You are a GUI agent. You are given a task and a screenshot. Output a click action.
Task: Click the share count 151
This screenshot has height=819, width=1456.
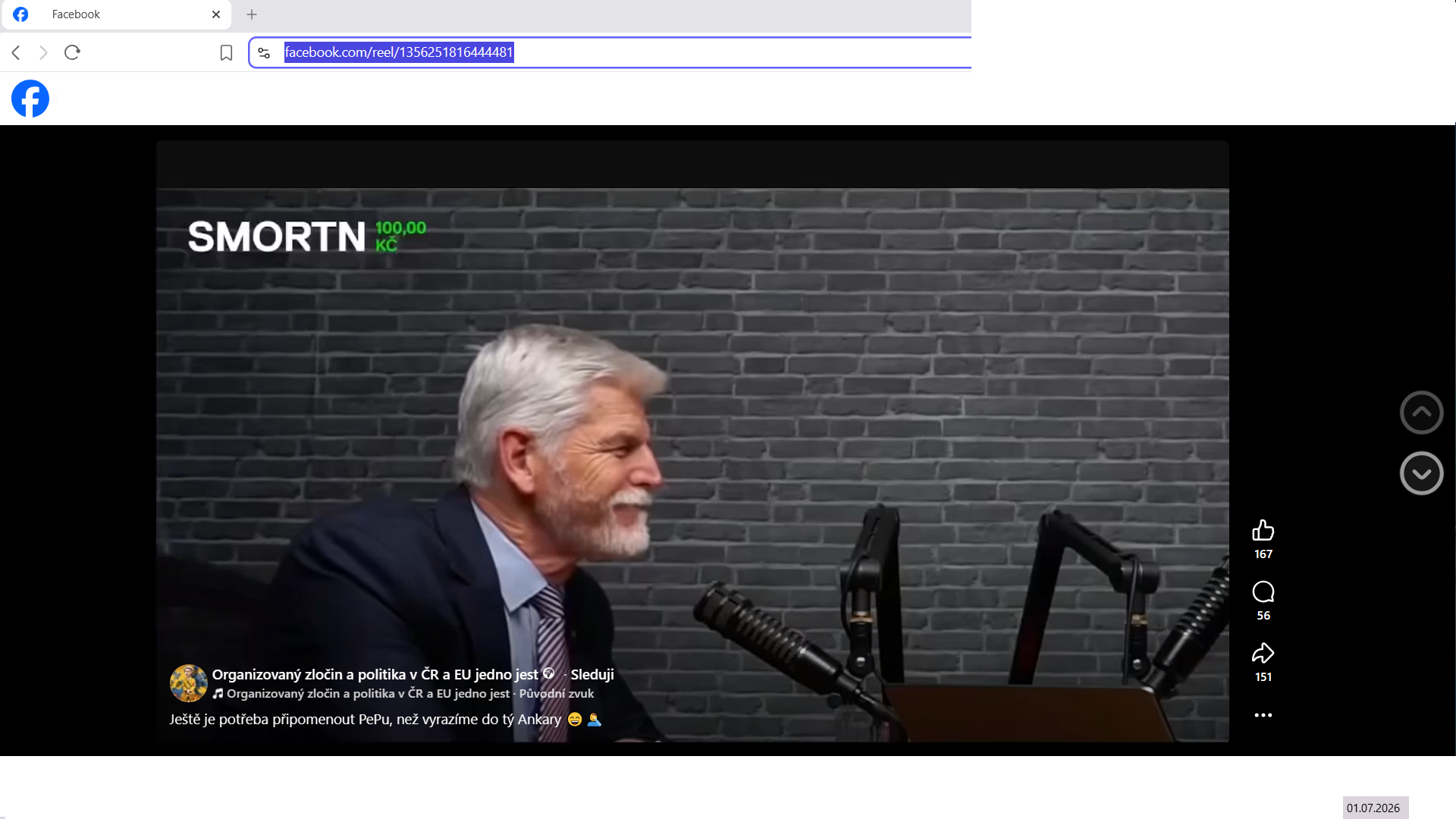(x=1263, y=677)
